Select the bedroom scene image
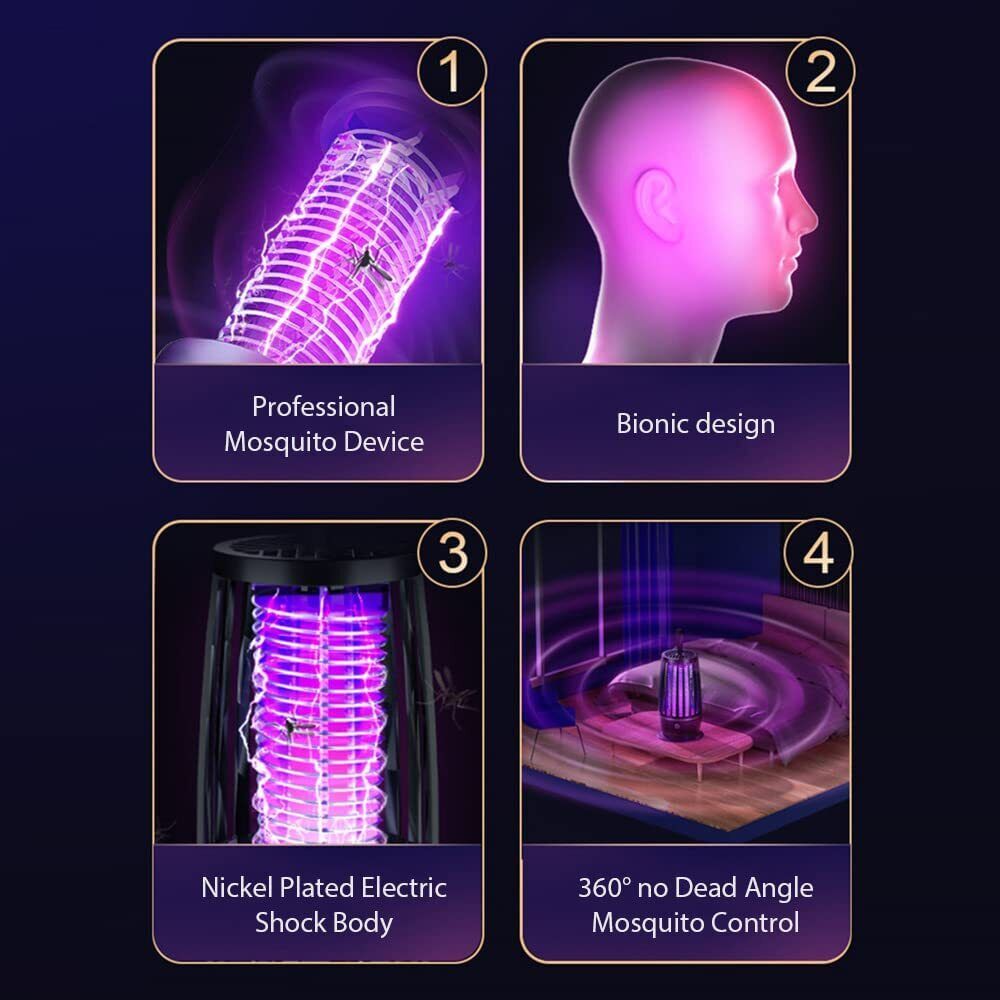 686,684
